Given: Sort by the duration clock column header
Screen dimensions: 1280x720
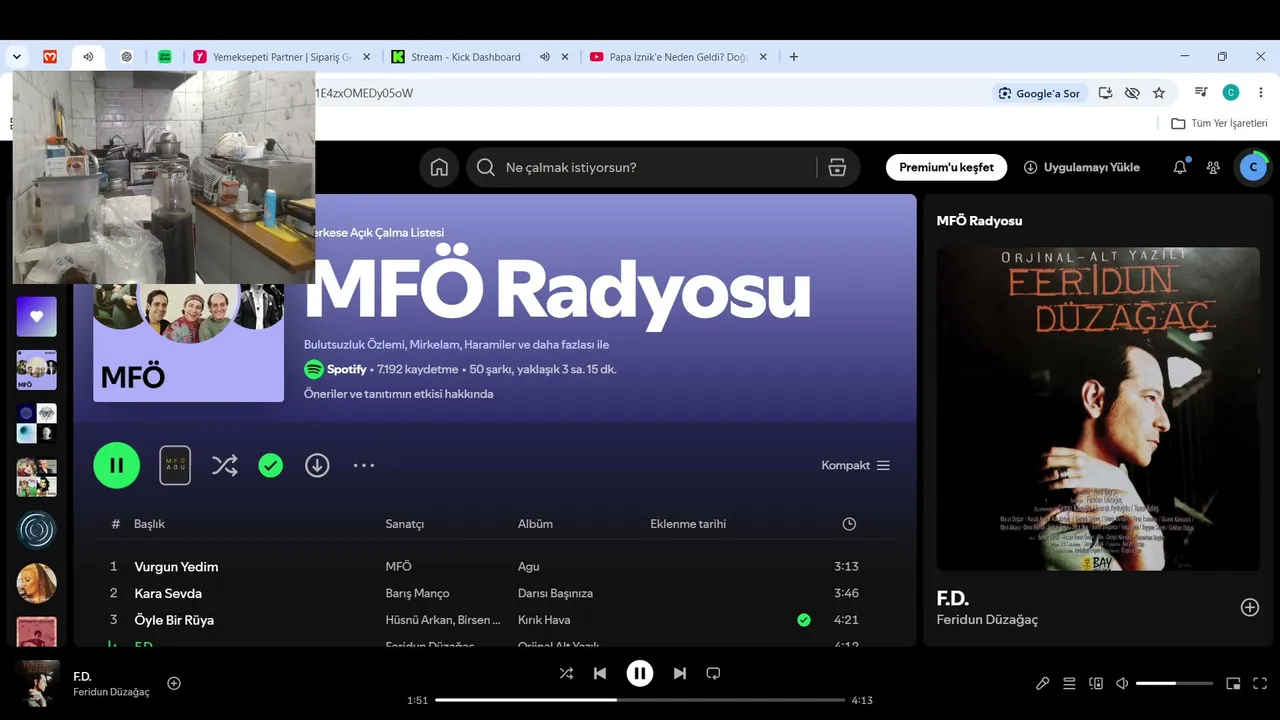Looking at the screenshot, I should click(x=849, y=524).
